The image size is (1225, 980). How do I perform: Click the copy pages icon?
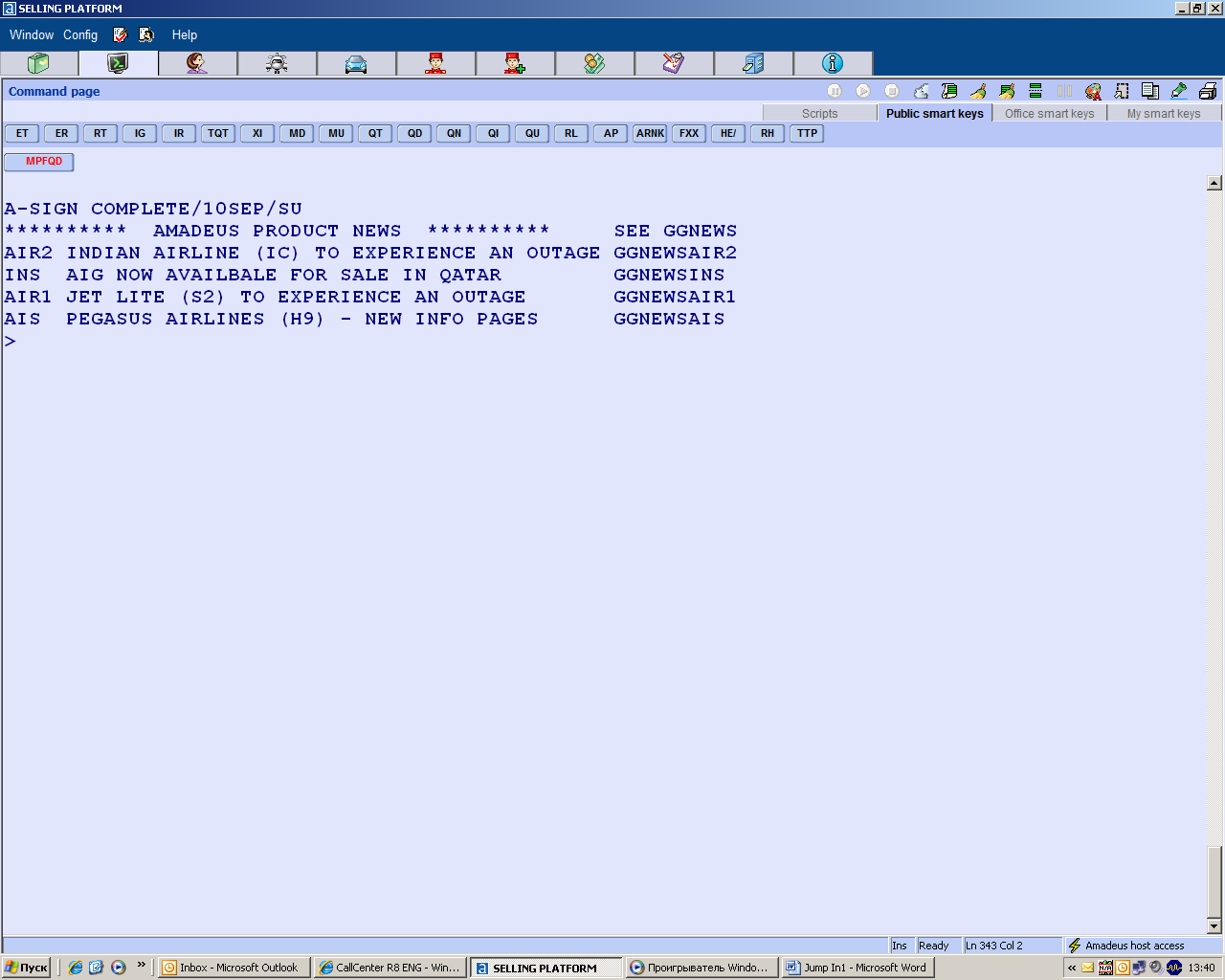click(1150, 91)
